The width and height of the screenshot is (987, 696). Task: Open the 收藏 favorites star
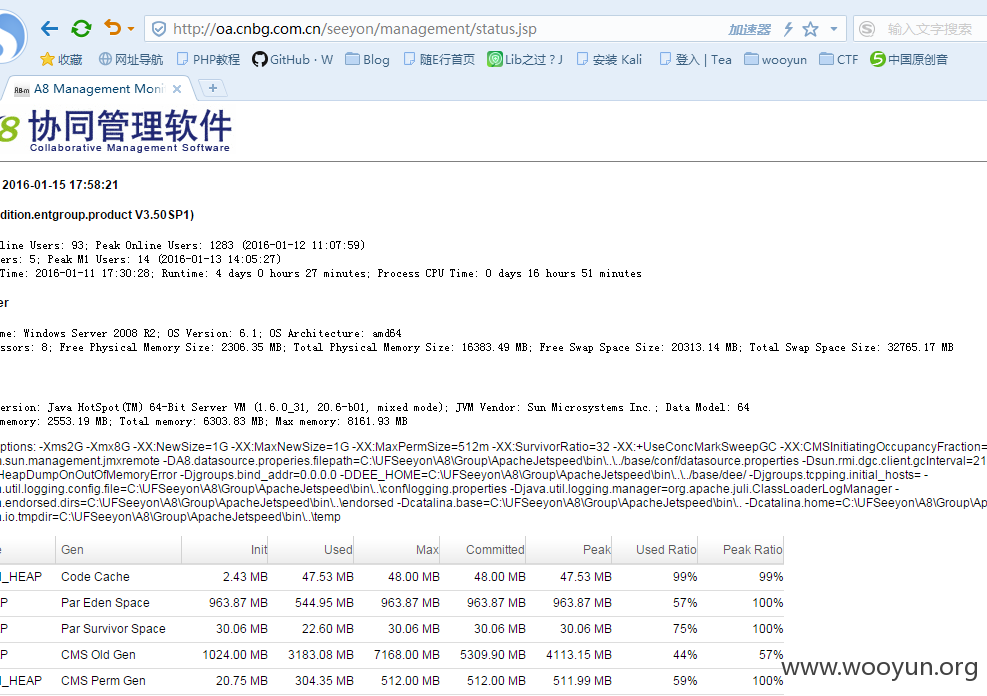61,59
